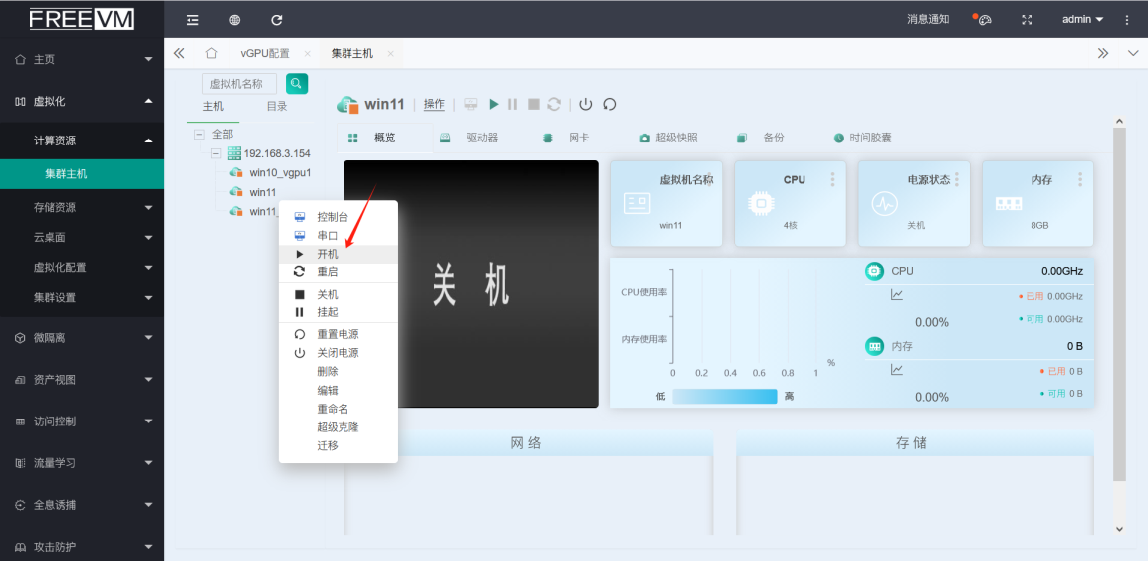Click the restart arrows toolbar icon
The height and width of the screenshot is (561, 1148).
pos(554,104)
